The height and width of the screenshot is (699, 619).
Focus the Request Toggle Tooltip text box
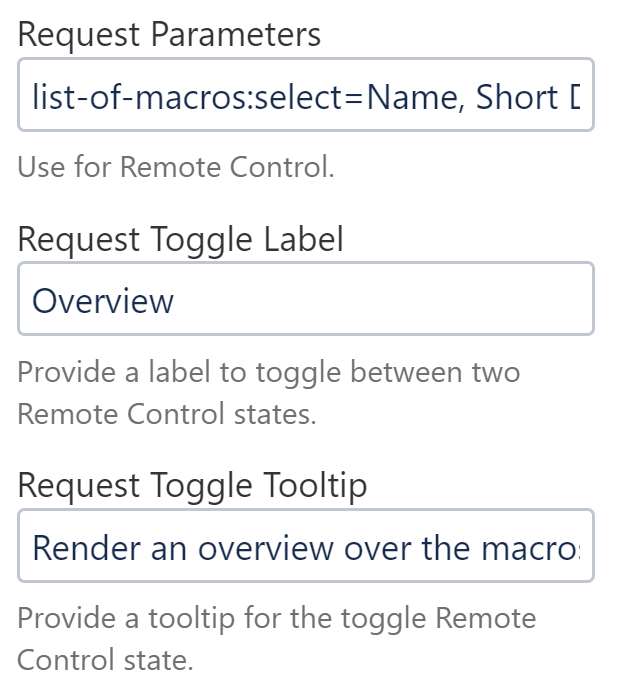tap(305, 547)
